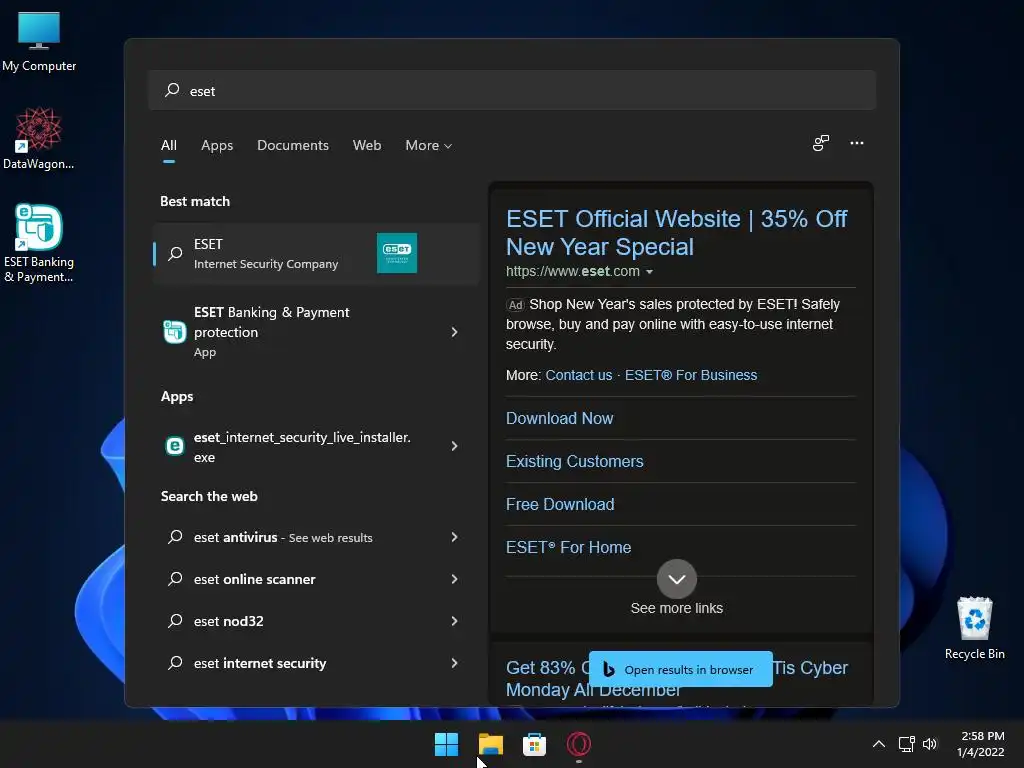Image resolution: width=1024 pixels, height=768 pixels.
Task: Follow the ESET® For Business link
Action: click(x=691, y=375)
